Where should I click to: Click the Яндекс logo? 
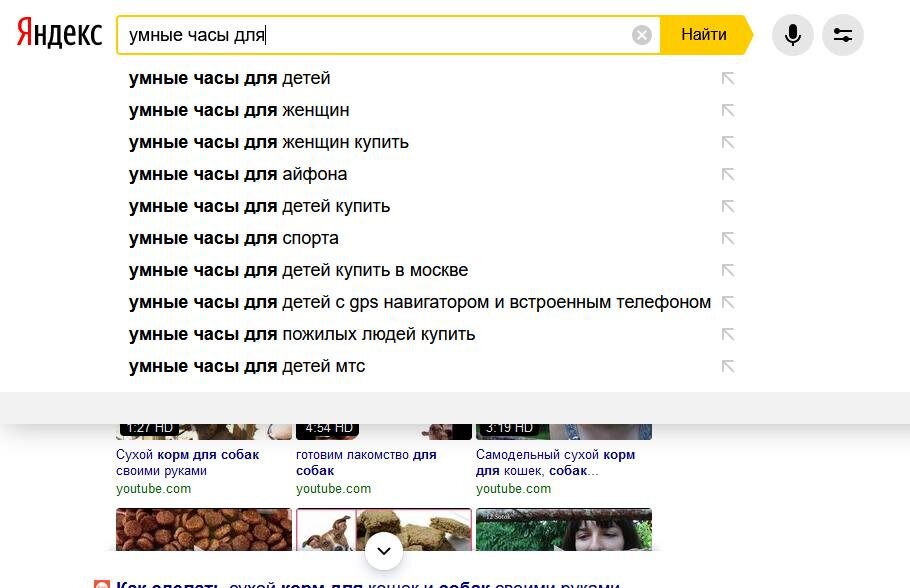pos(59,33)
